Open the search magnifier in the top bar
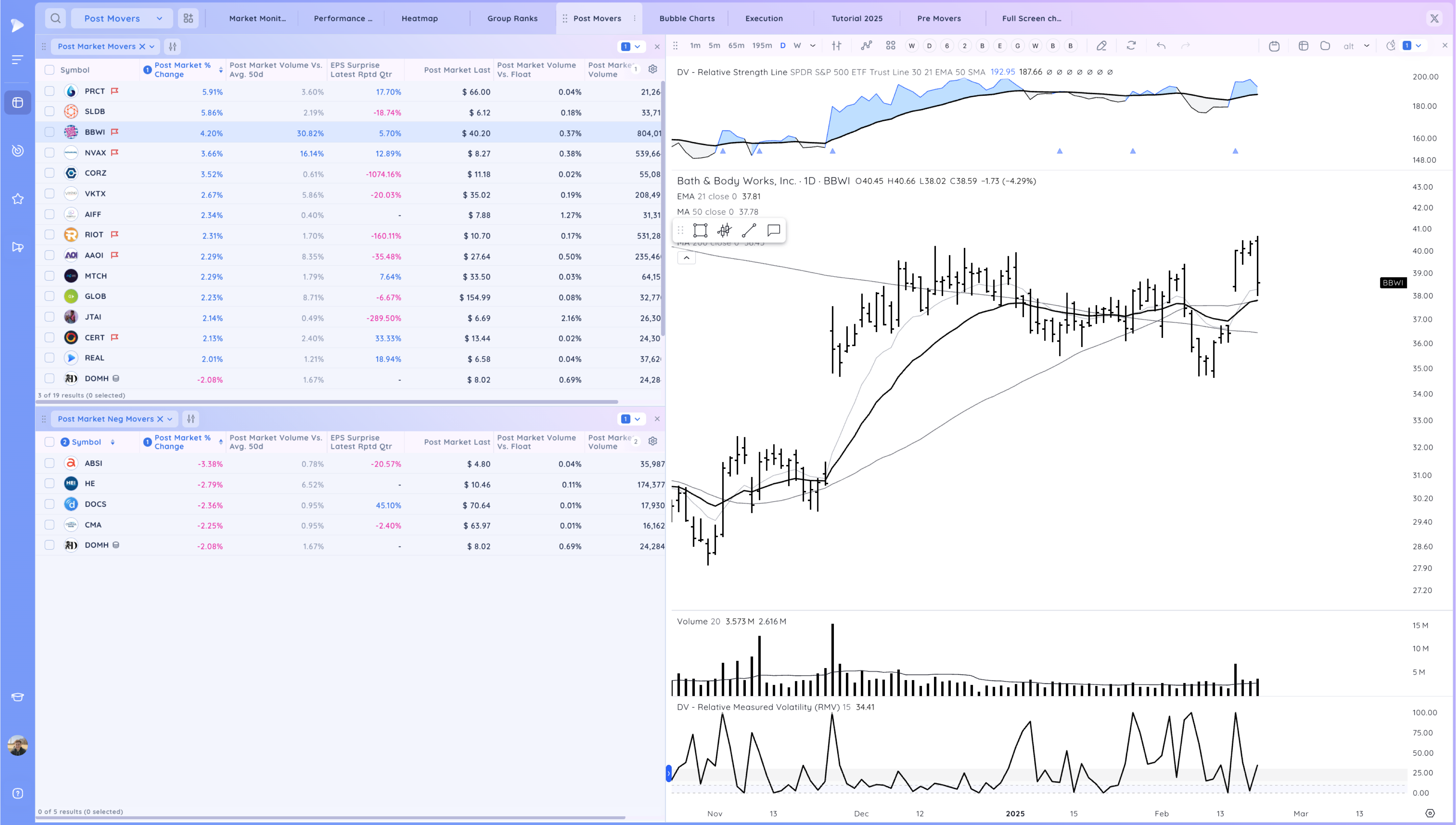Screen dimensions: 1456x825 pyautogui.click(x=55, y=18)
